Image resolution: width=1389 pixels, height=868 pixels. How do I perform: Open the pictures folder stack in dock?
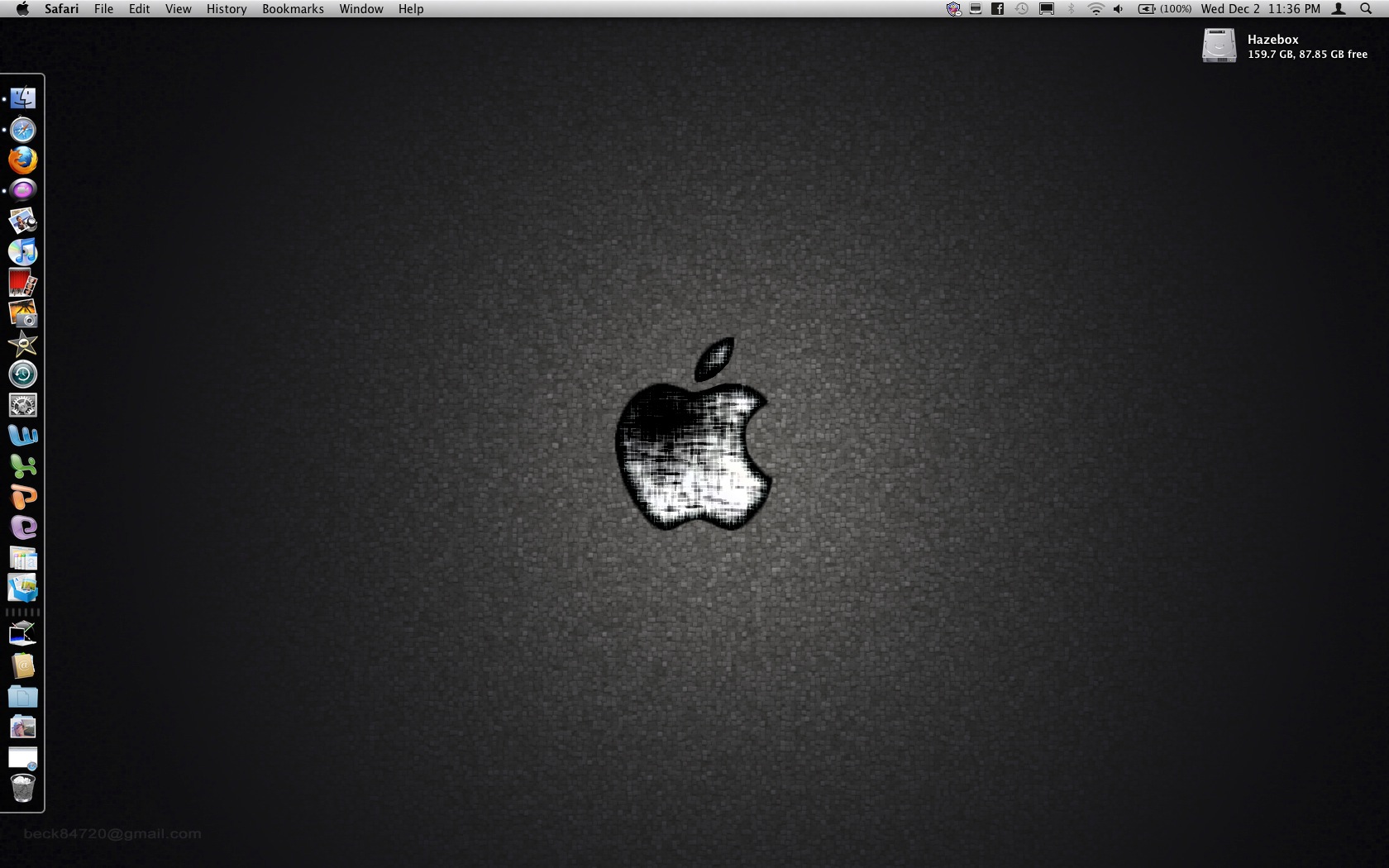[23, 727]
